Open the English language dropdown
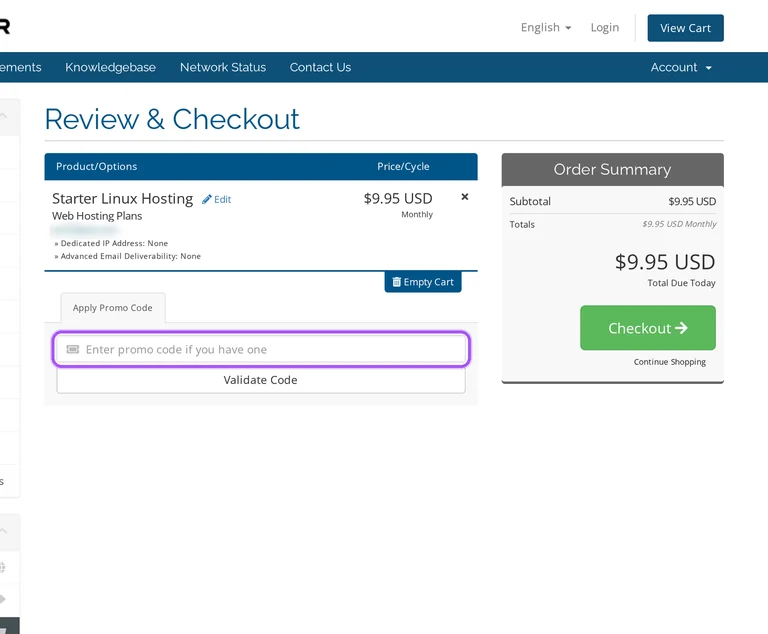Screen dimensions: 768x634 pyautogui.click(x=546, y=27)
